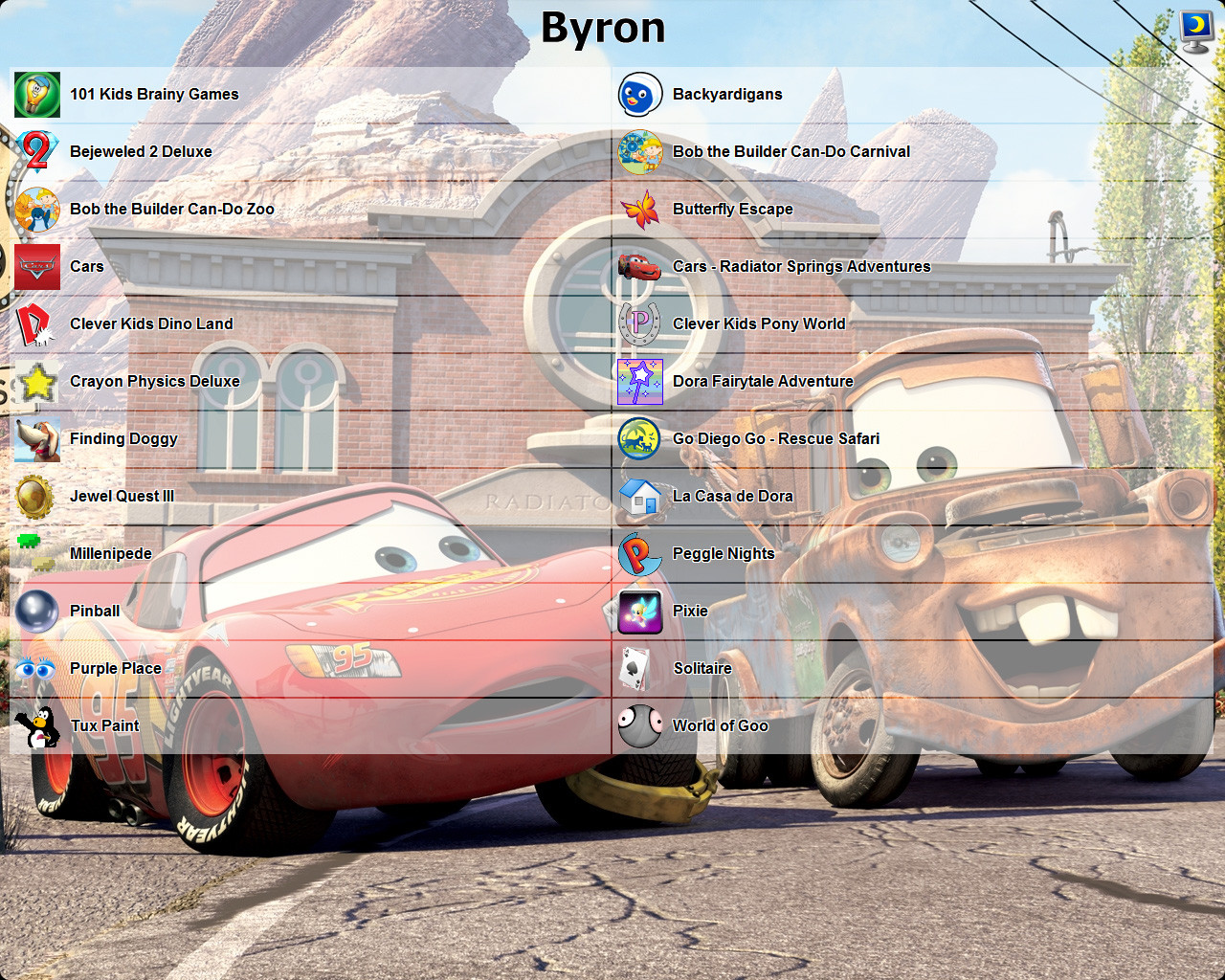This screenshot has height=980, width=1225.
Task: Click the La Casa de Dora label
Action: (x=733, y=496)
